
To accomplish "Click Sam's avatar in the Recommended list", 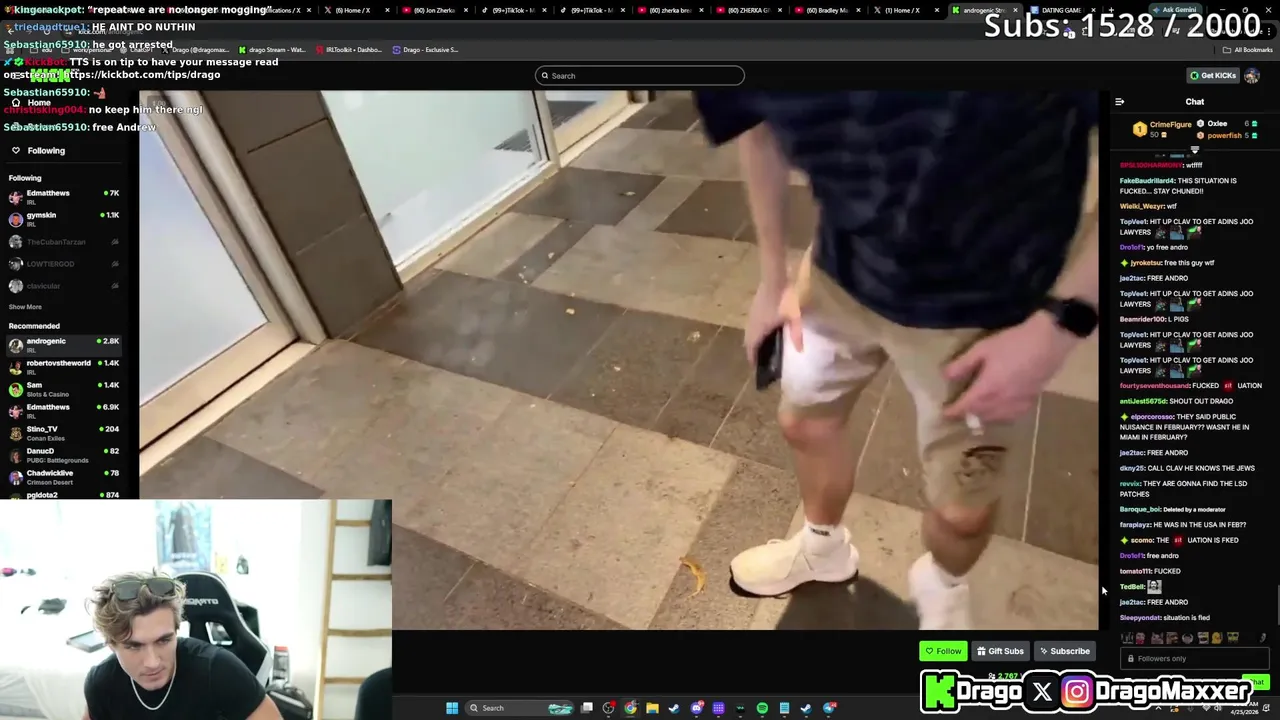I will (x=15, y=389).
